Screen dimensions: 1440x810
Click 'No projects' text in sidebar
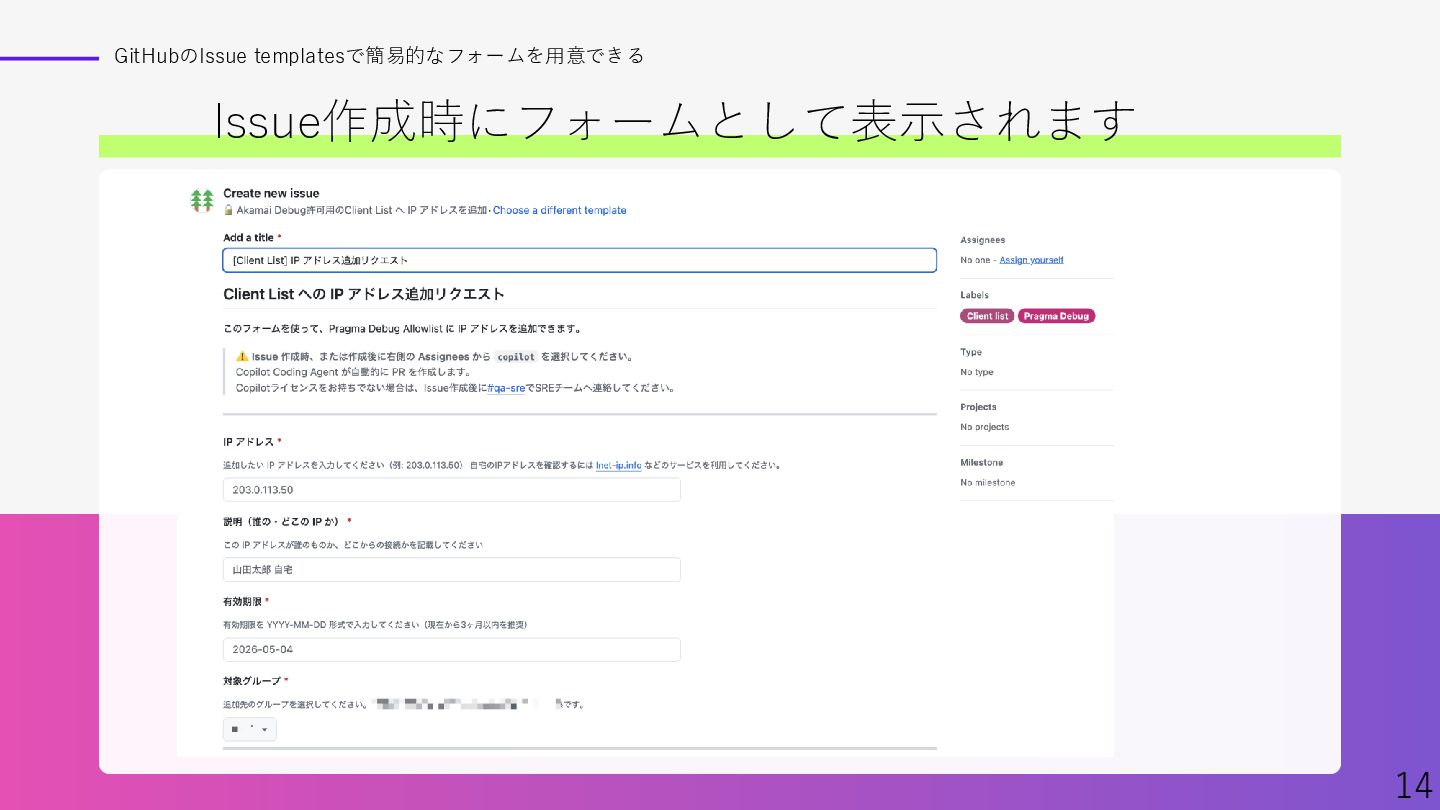(x=985, y=427)
